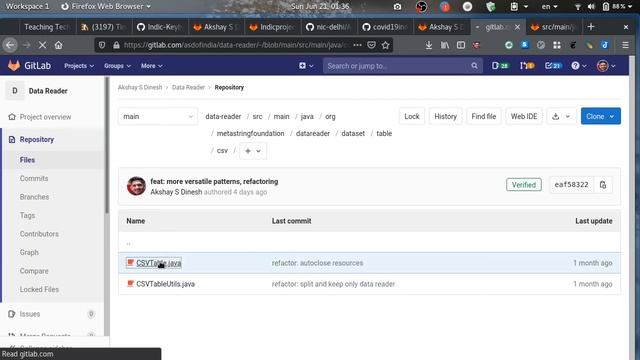Open merge requests counter icon in header
Viewport: 640px width, 360px height.
pos(527,66)
